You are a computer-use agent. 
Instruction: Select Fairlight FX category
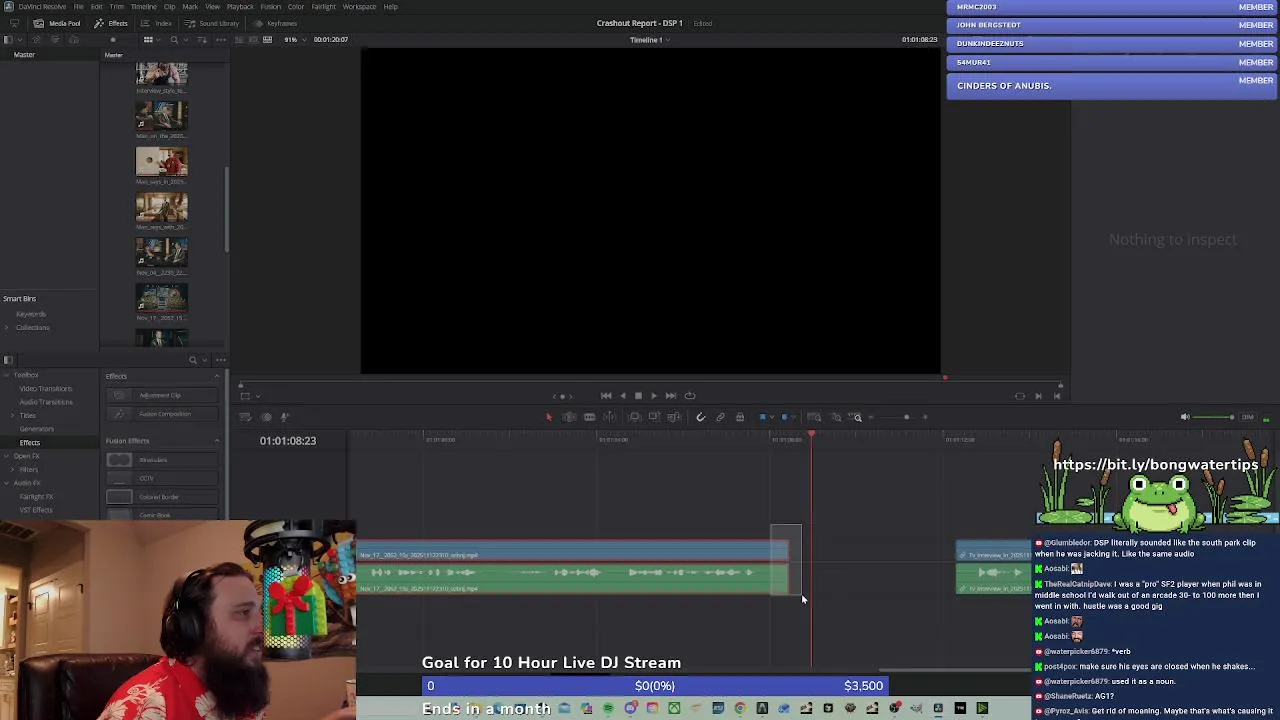pyautogui.click(x=36, y=497)
